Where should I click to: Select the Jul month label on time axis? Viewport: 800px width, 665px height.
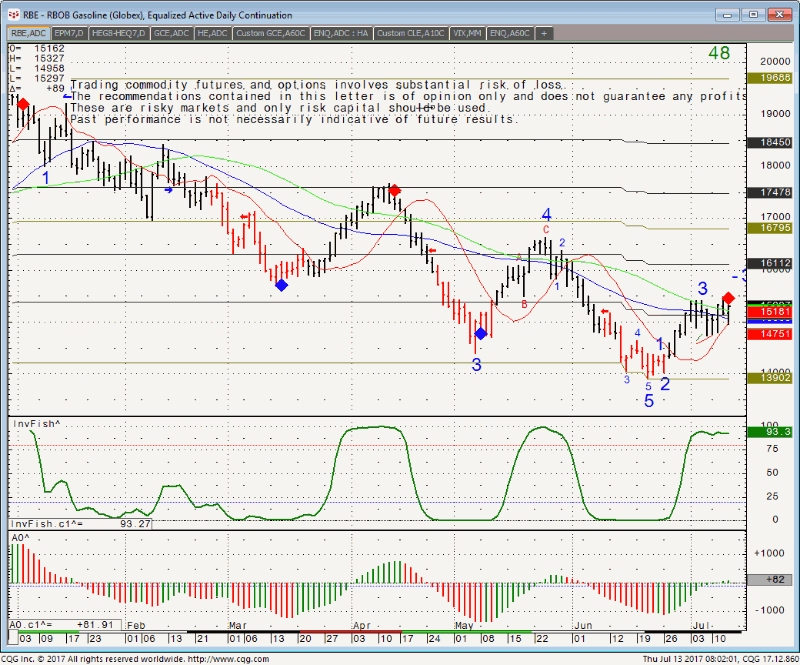[702, 625]
